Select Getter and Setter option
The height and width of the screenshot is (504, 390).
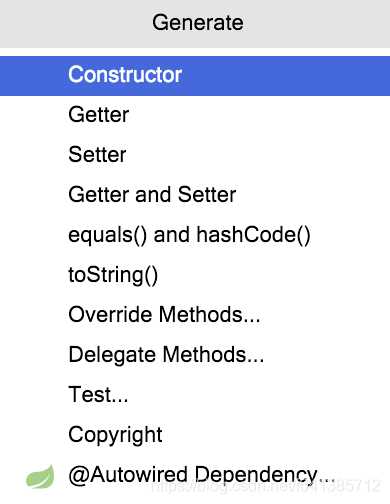[x=195, y=195]
